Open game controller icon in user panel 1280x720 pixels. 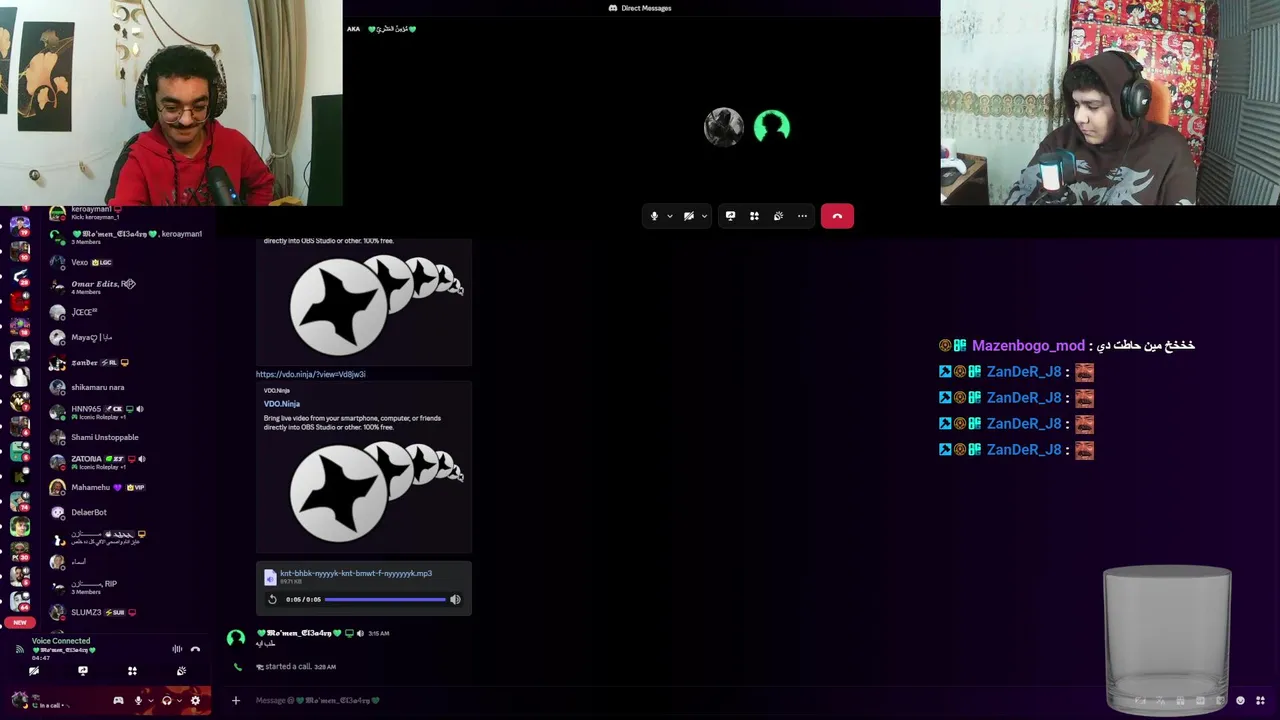click(x=118, y=700)
